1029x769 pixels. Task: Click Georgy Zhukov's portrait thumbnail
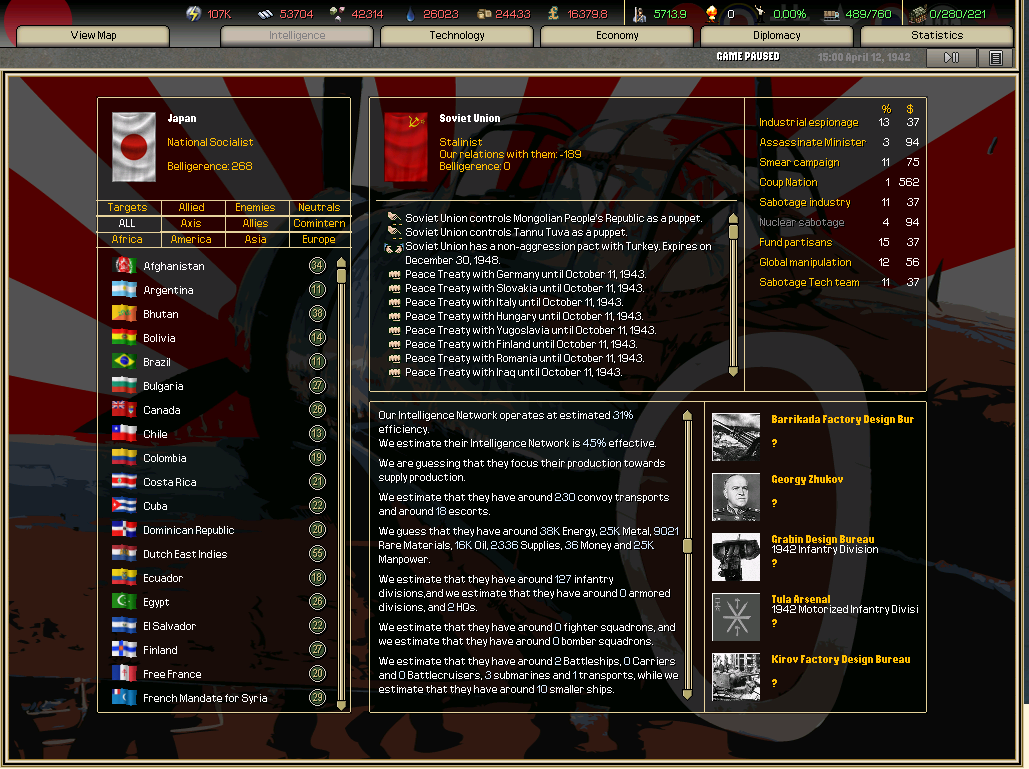736,497
